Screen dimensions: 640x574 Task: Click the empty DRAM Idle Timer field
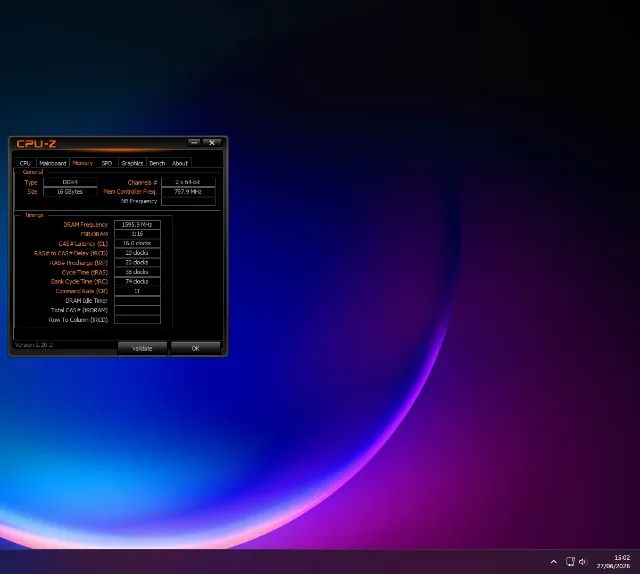click(137, 301)
